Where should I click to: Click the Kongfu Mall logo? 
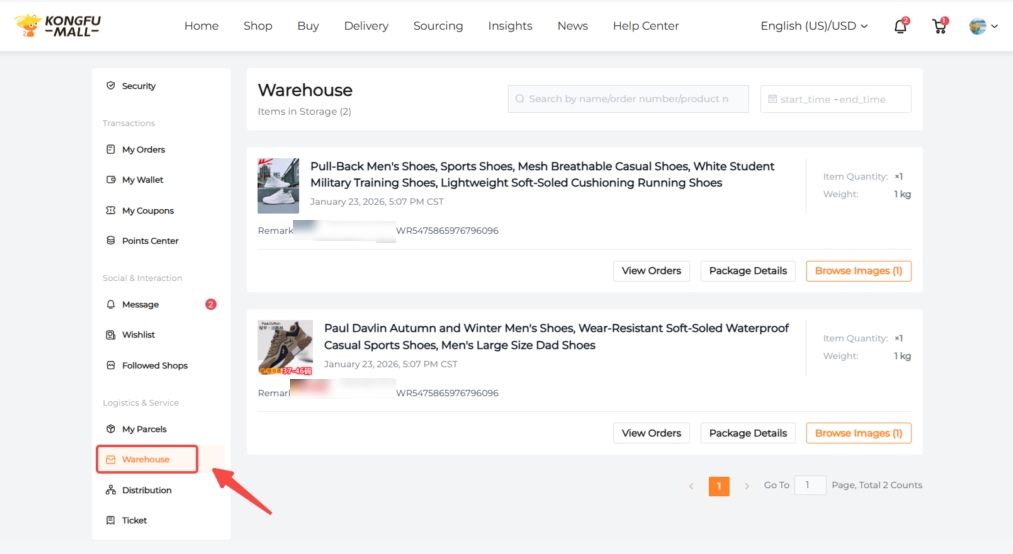(58, 26)
